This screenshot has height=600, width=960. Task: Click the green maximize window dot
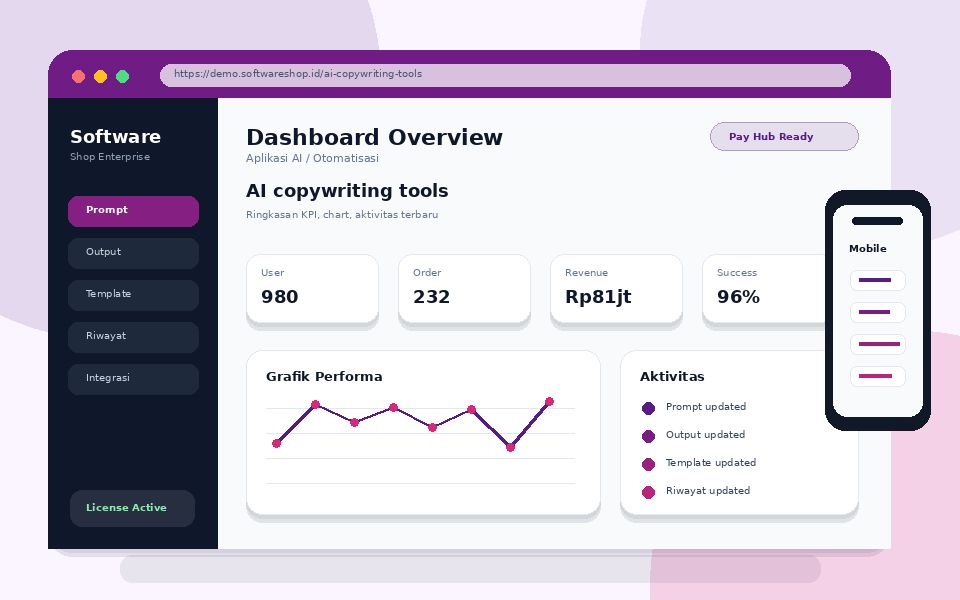click(122, 77)
